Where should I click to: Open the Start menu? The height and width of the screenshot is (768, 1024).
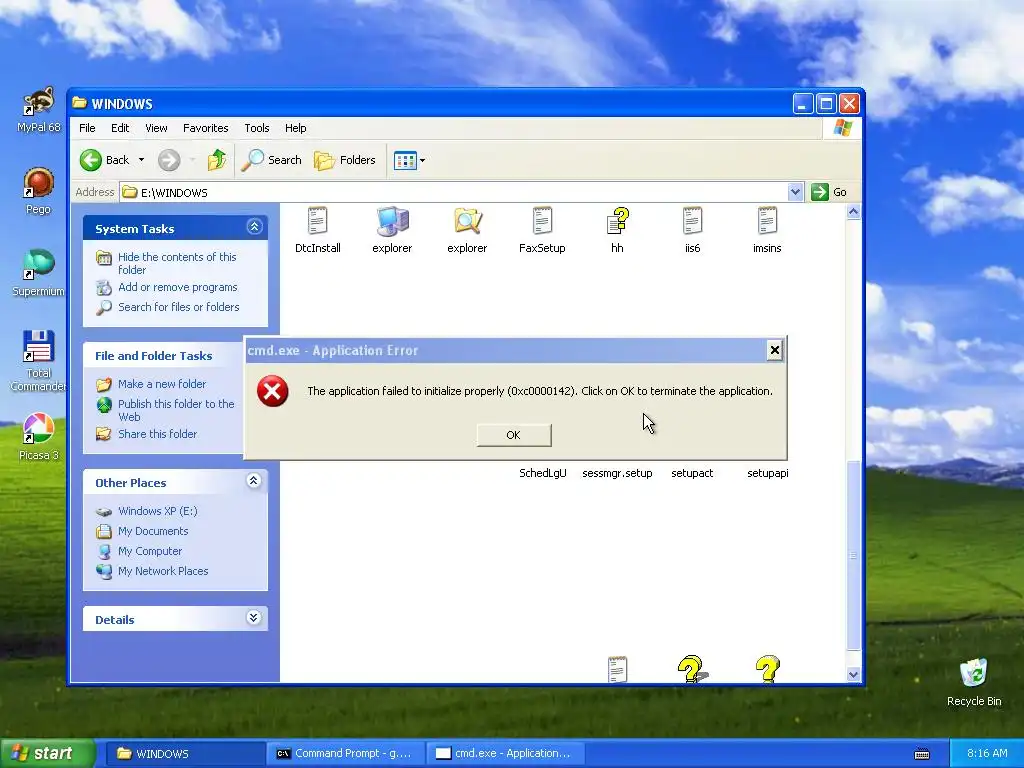(47, 753)
